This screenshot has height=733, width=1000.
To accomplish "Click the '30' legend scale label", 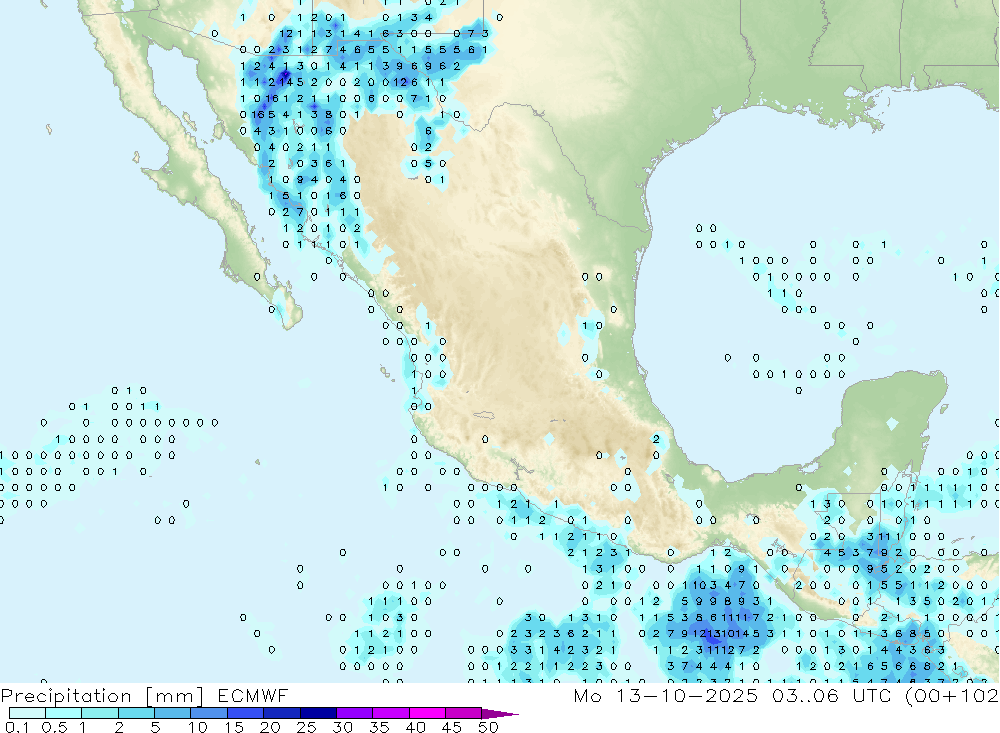I will [x=343, y=727].
